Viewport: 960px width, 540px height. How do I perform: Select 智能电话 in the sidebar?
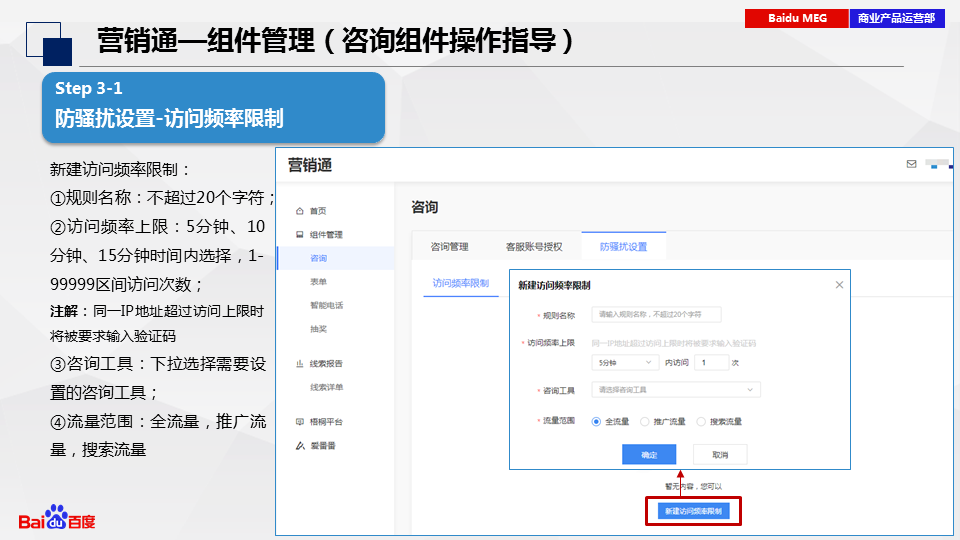[326, 305]
